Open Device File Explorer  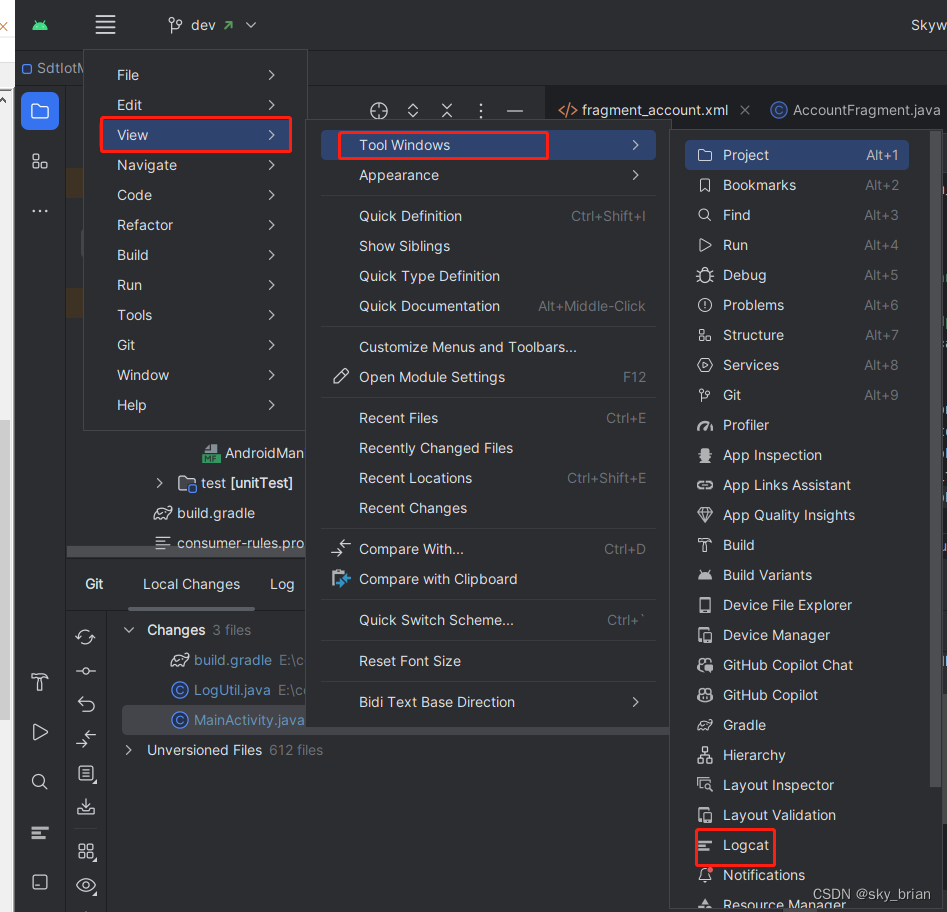797,605
